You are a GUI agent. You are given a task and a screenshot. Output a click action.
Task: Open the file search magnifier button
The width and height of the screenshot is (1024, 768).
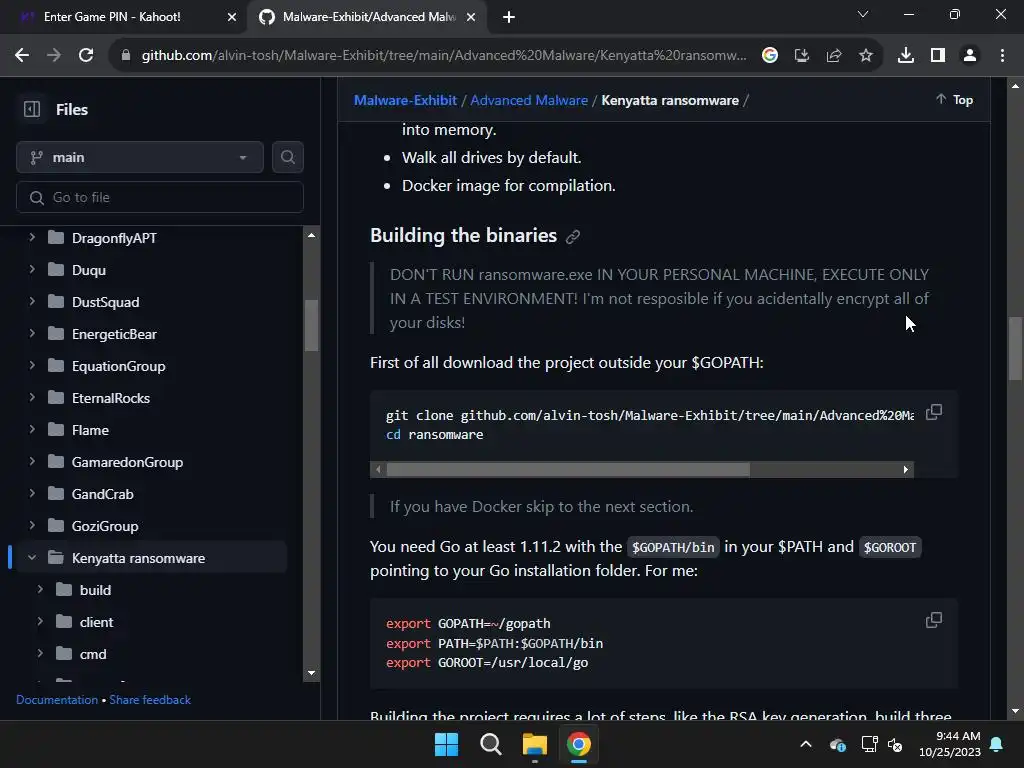[287, 157]
